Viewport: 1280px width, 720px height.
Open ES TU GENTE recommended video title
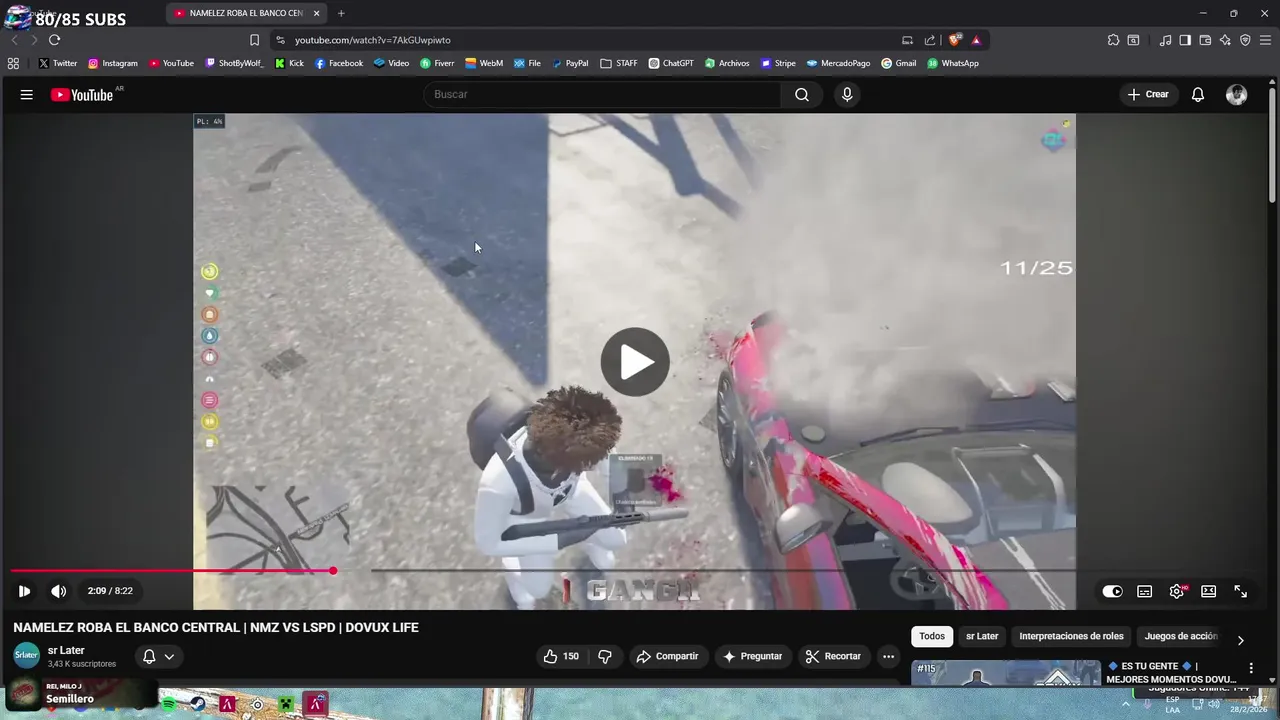coord(1171,672)
